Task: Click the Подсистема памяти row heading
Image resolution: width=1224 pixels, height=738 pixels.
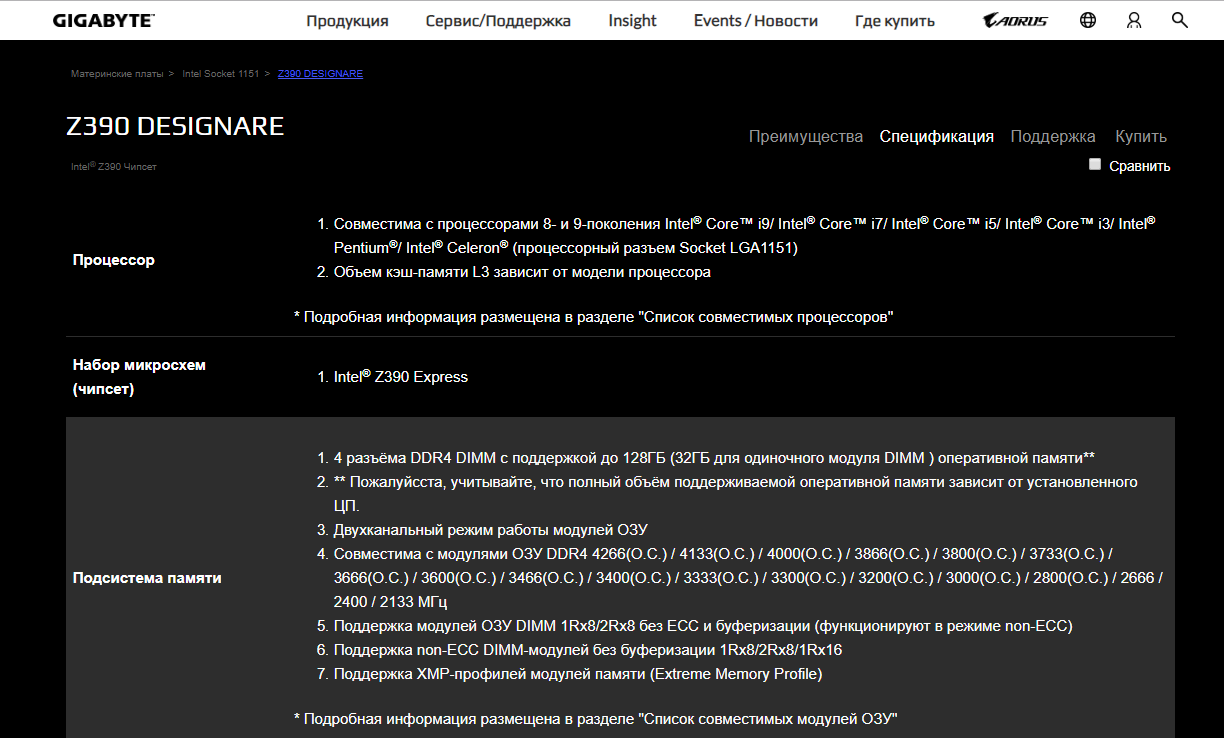Action: tap(147, 578)
